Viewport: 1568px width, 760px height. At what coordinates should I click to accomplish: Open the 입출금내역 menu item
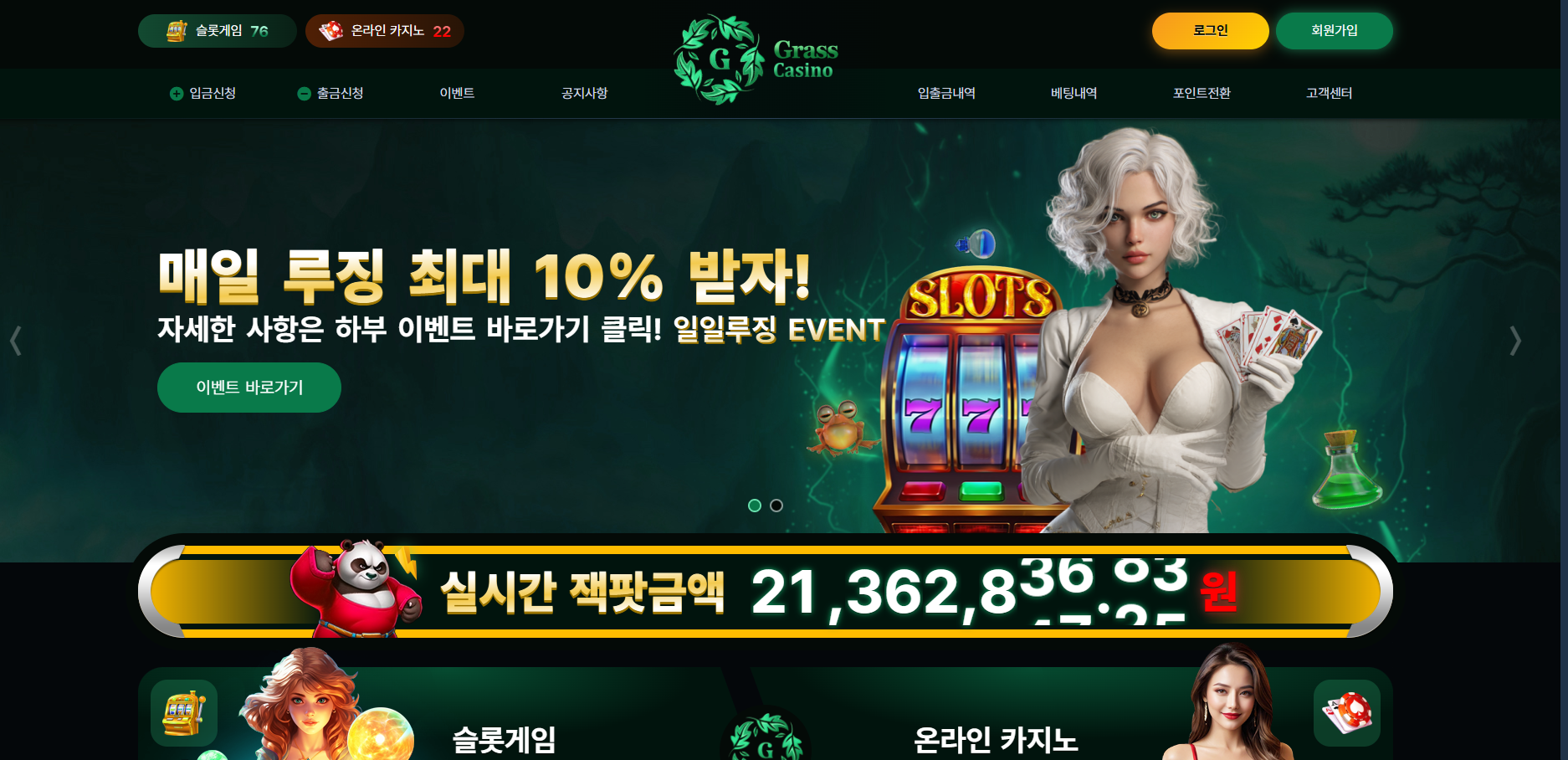[946, 93]
